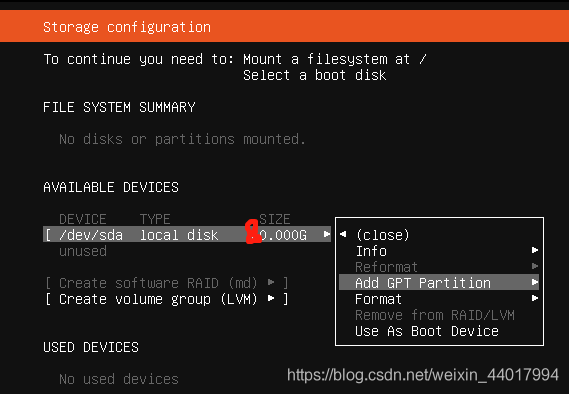The width and height of the screenshot is (569, 394).
Task: Click the TYPE column header
Action: (155, 219)
